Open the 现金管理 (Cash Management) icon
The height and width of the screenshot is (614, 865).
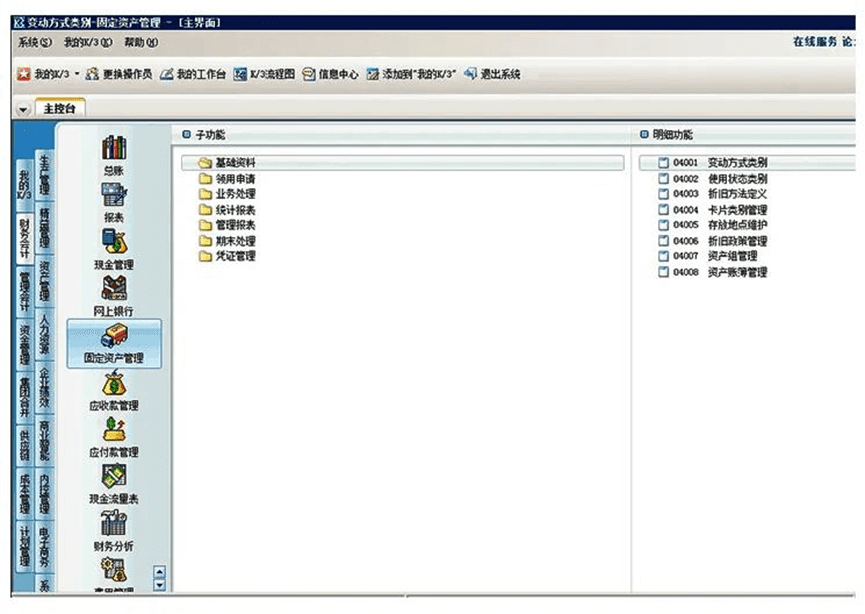click(113, 248)
